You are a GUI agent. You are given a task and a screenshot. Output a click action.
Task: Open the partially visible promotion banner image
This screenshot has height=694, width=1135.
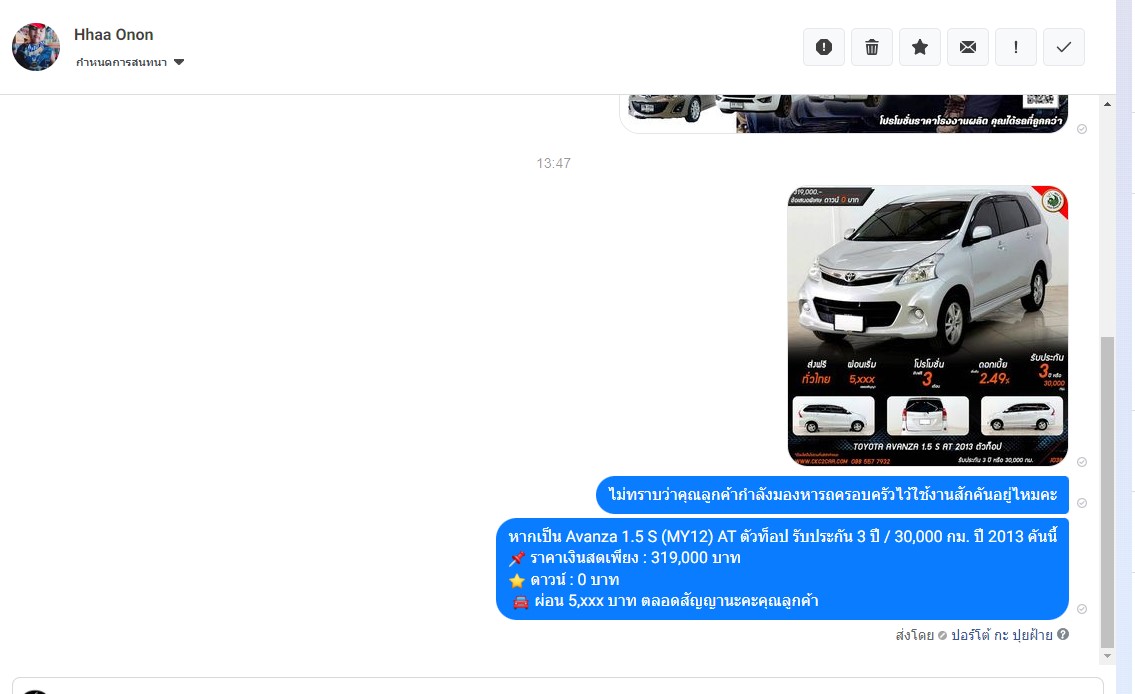tap(844, 114)
